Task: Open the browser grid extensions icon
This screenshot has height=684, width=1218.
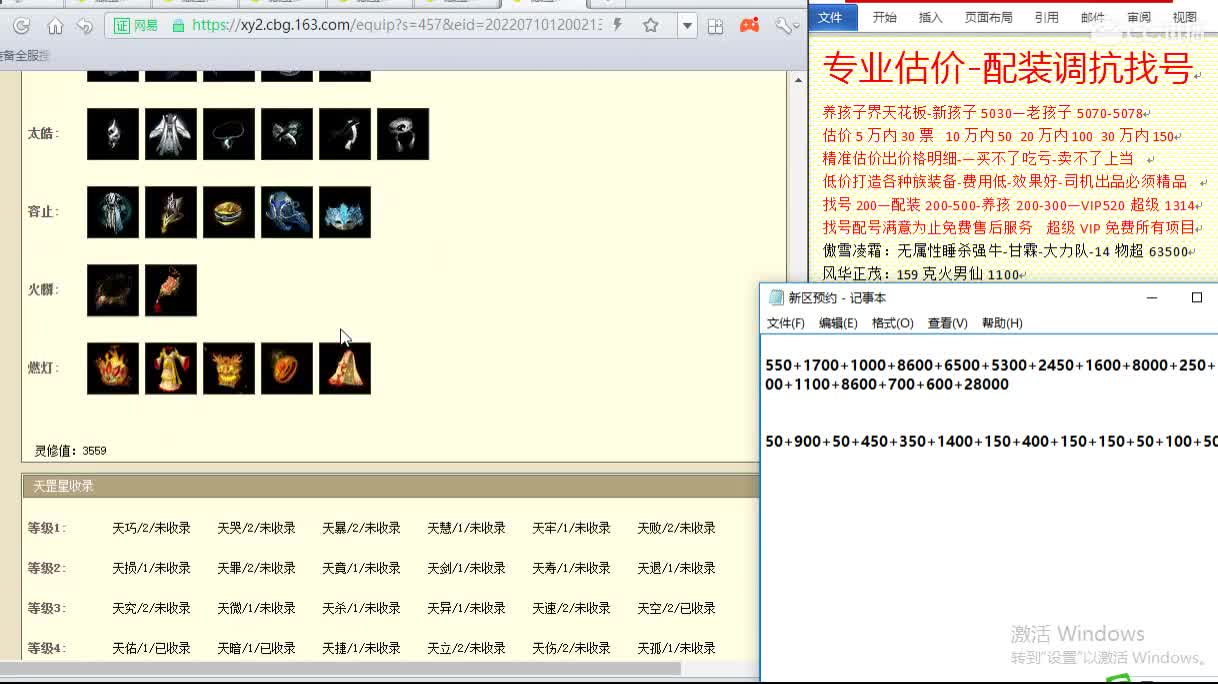Action: tap(715, 26)
